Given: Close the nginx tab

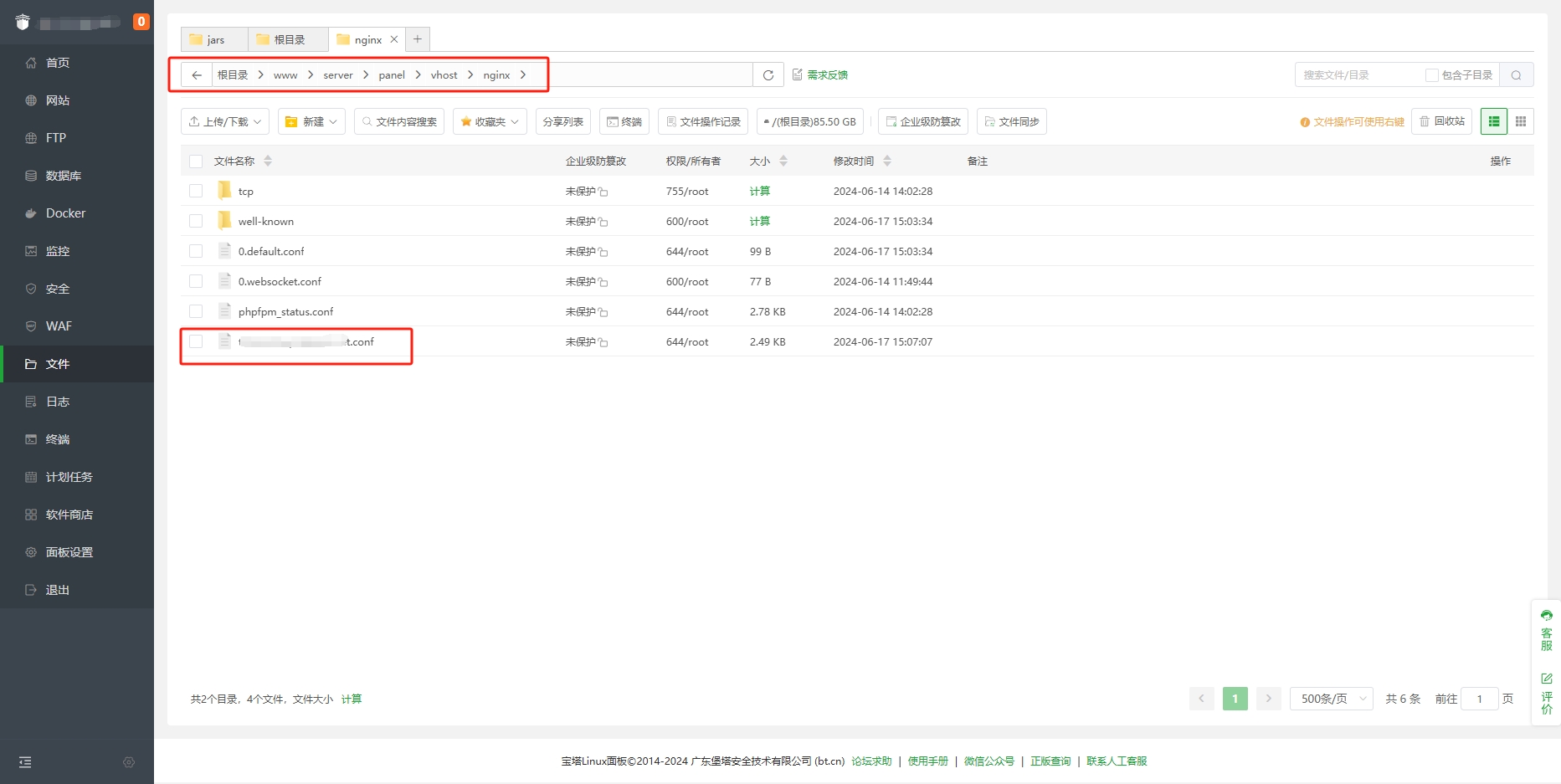Looking at the screenshot, I should click(394, 39).
